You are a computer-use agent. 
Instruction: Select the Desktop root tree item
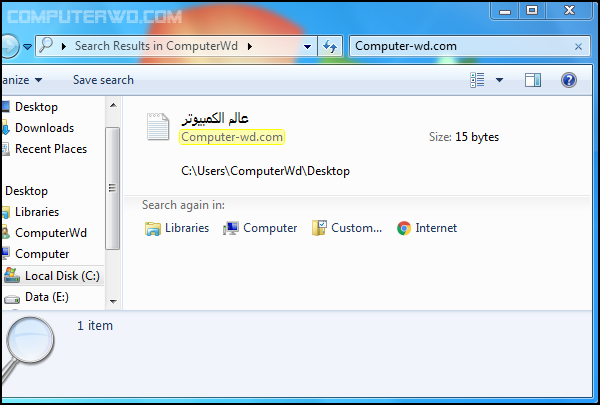26,191
